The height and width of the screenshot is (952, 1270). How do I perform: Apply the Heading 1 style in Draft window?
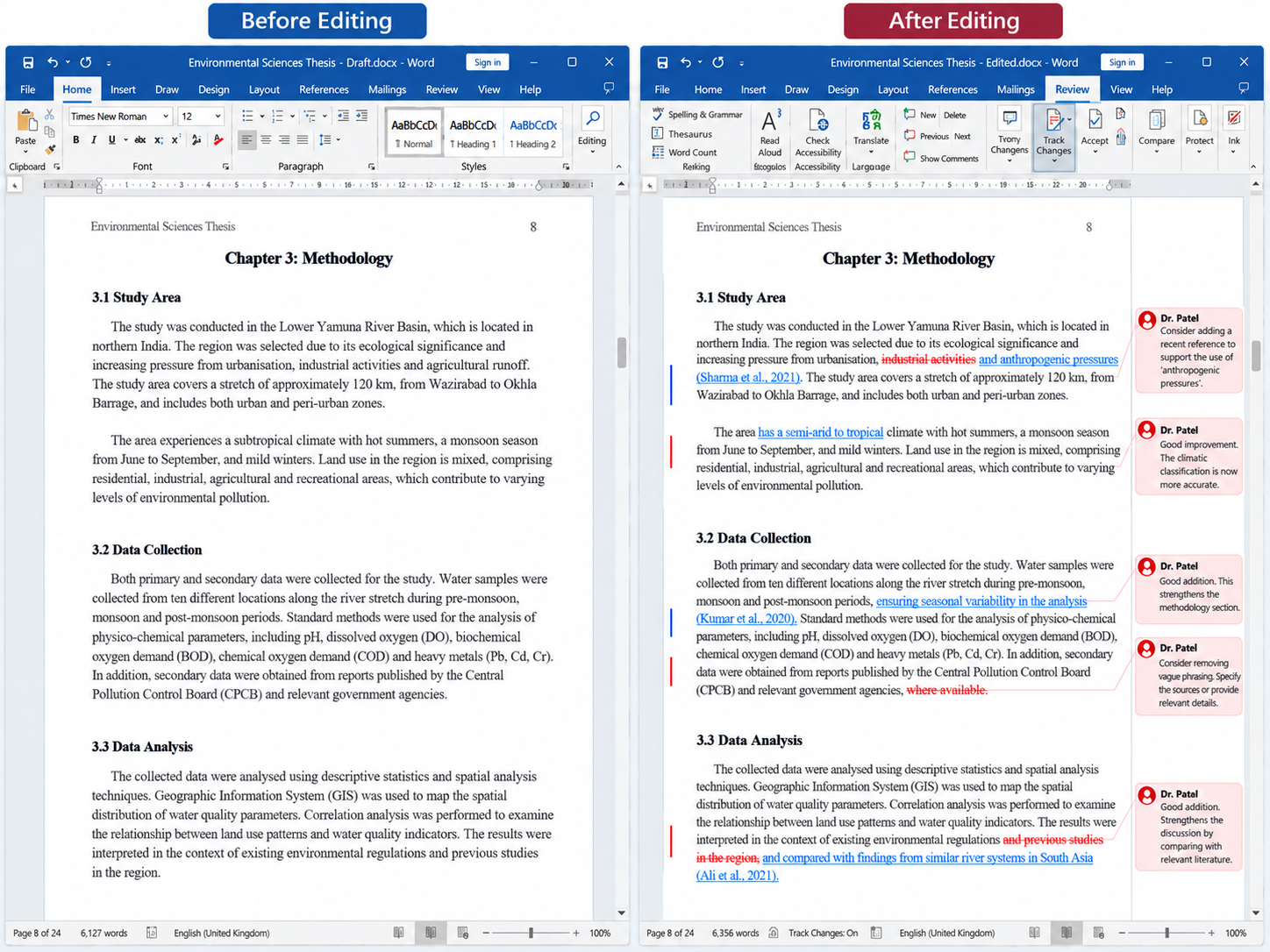(x=473, y=133)
